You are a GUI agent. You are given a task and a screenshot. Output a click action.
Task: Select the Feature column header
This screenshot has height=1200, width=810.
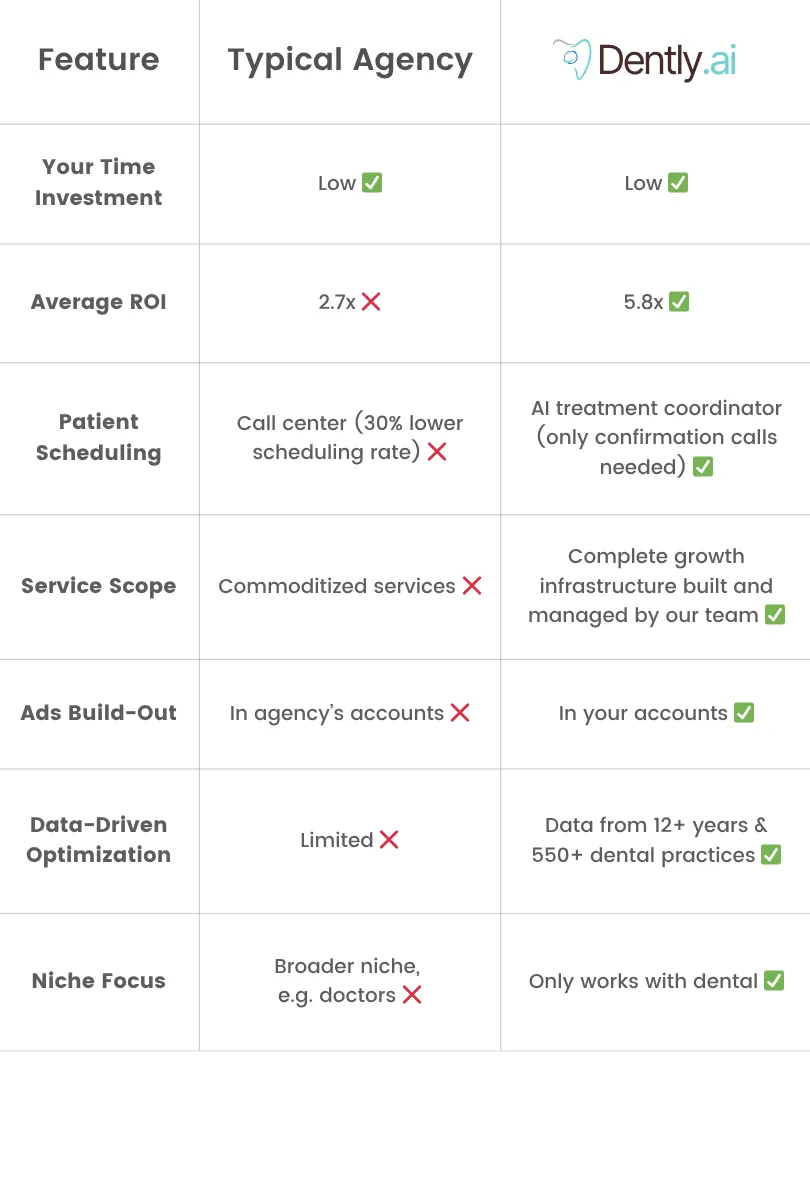tap(99, 59)
